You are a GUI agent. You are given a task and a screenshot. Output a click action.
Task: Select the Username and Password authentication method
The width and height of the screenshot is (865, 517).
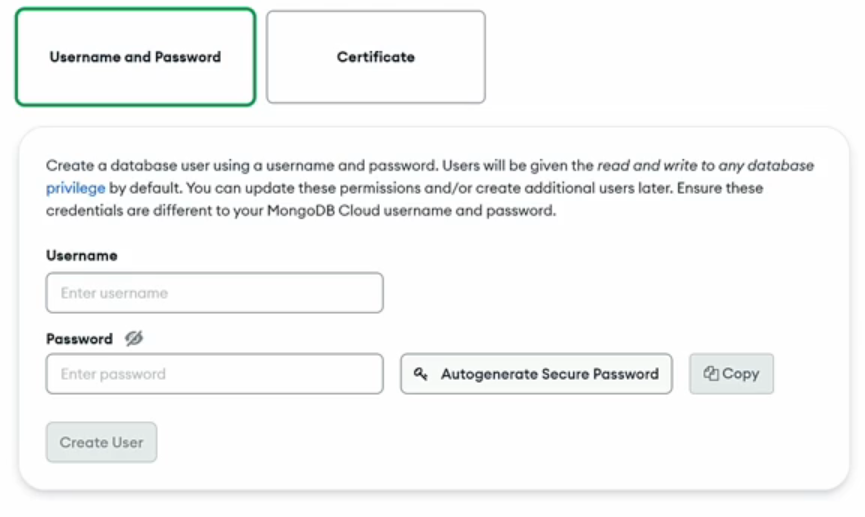coord(135,57)
